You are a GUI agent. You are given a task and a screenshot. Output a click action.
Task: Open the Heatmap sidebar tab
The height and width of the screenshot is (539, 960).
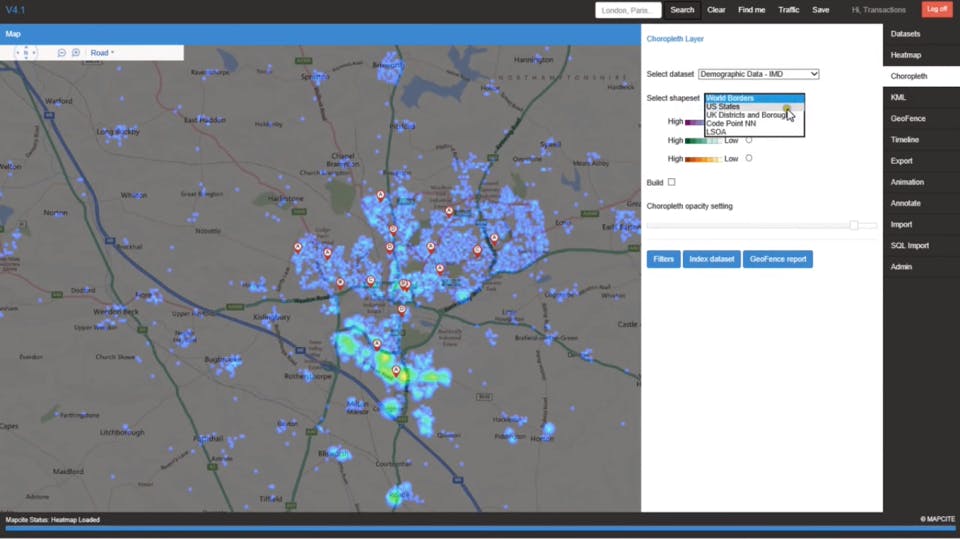(906, 55)
